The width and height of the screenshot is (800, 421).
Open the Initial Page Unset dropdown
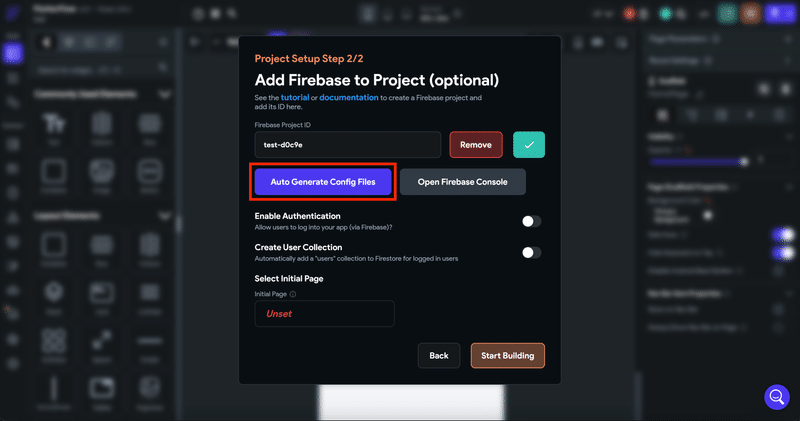coord(324,313)
